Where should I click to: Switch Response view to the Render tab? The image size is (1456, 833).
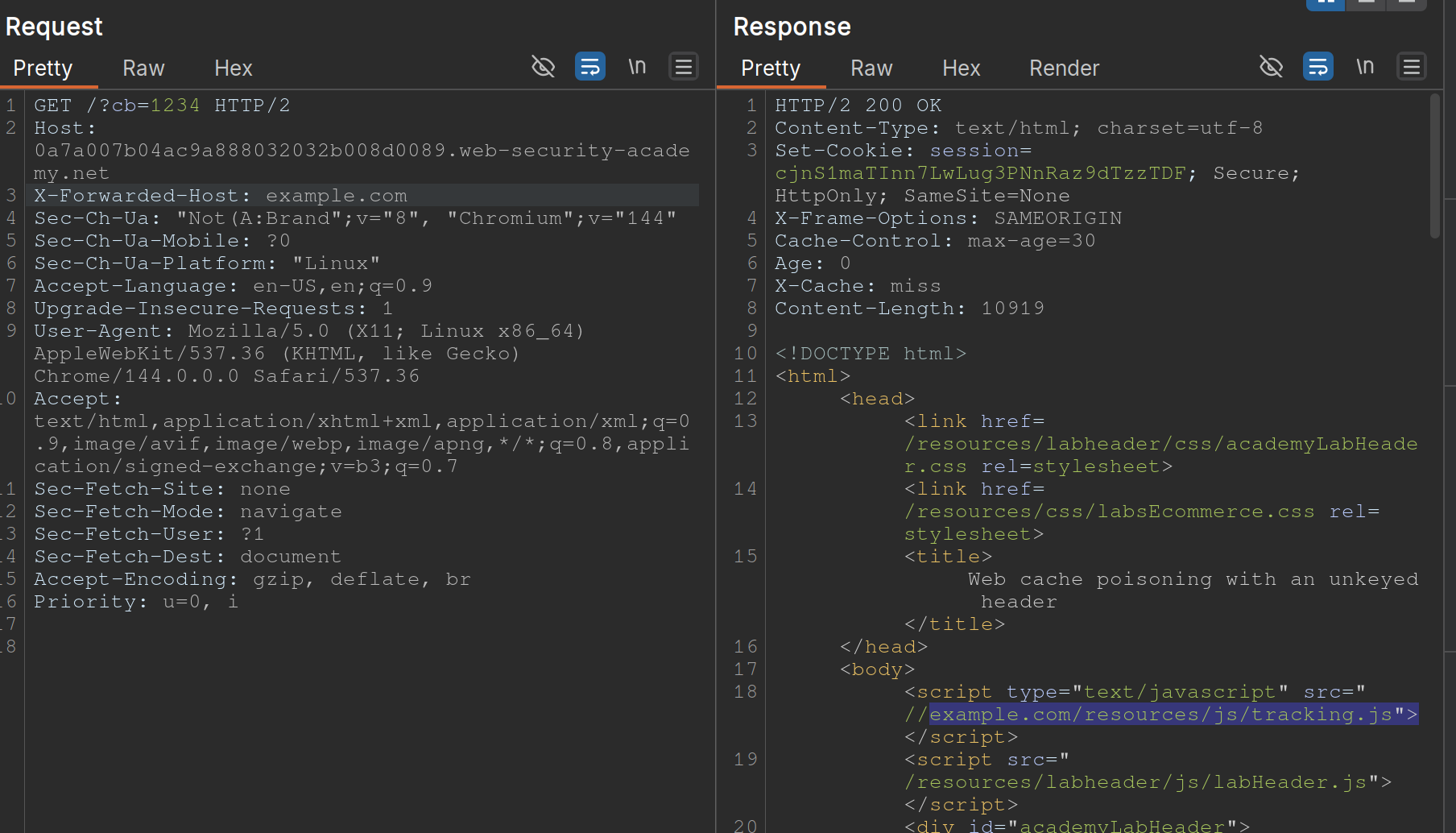pos(1064,68)
